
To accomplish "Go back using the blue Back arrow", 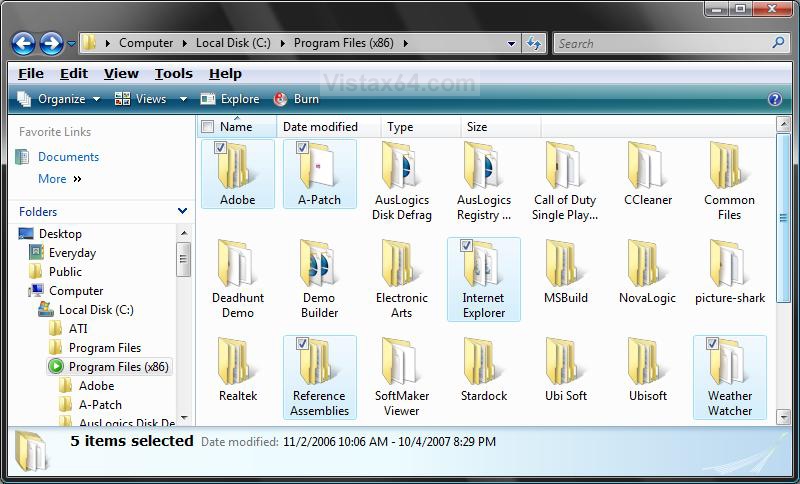I will coord(23,44).
